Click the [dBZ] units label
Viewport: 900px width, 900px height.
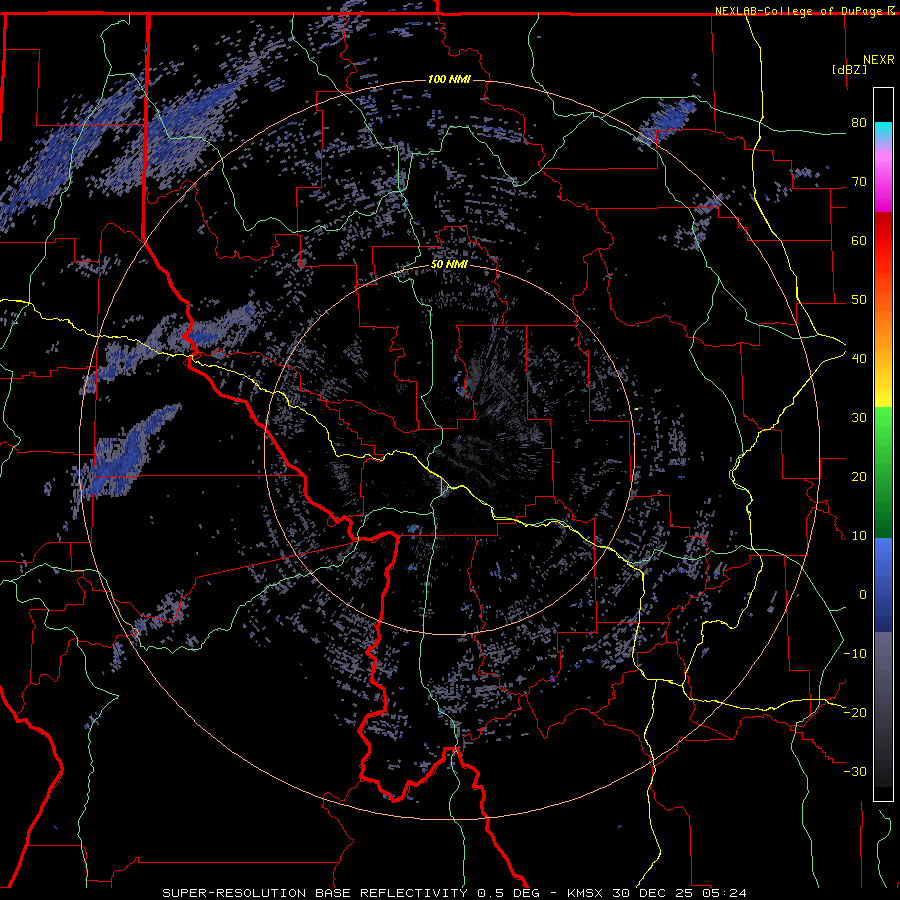click(849, 69)
